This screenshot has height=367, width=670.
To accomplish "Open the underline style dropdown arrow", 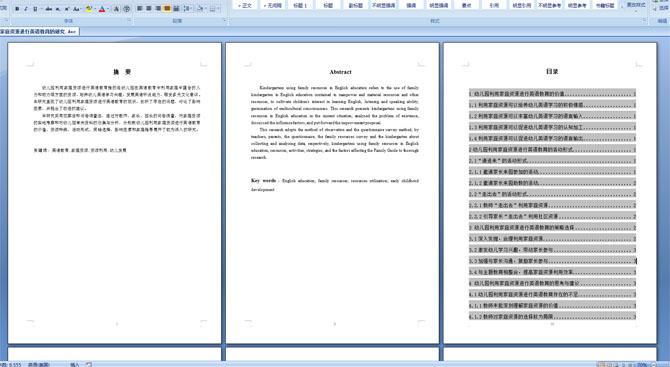I will 41,9.
